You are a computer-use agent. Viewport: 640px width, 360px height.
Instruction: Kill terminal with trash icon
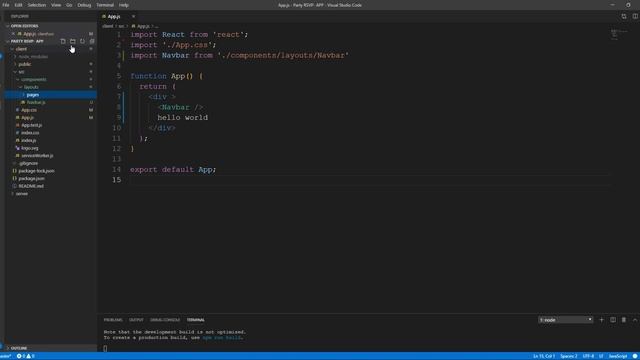624,320
